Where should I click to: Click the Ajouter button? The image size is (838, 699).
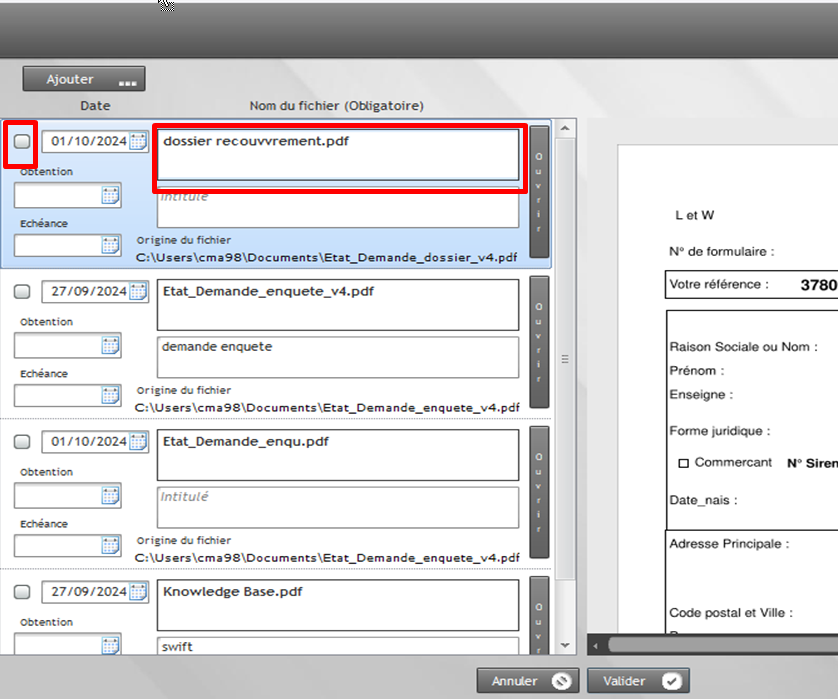[x=84, y=79]
